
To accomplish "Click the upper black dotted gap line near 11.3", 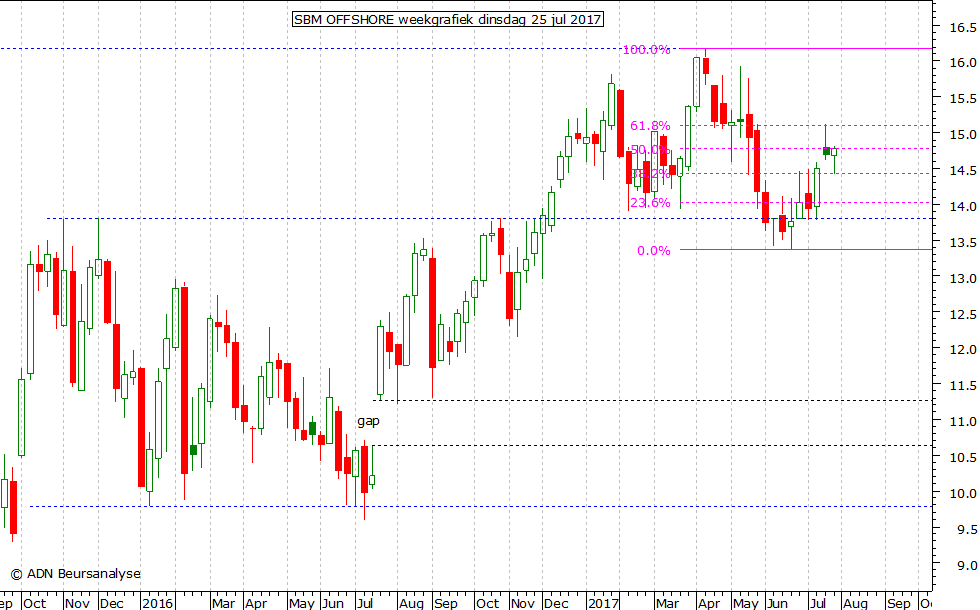I will [653, 400].
